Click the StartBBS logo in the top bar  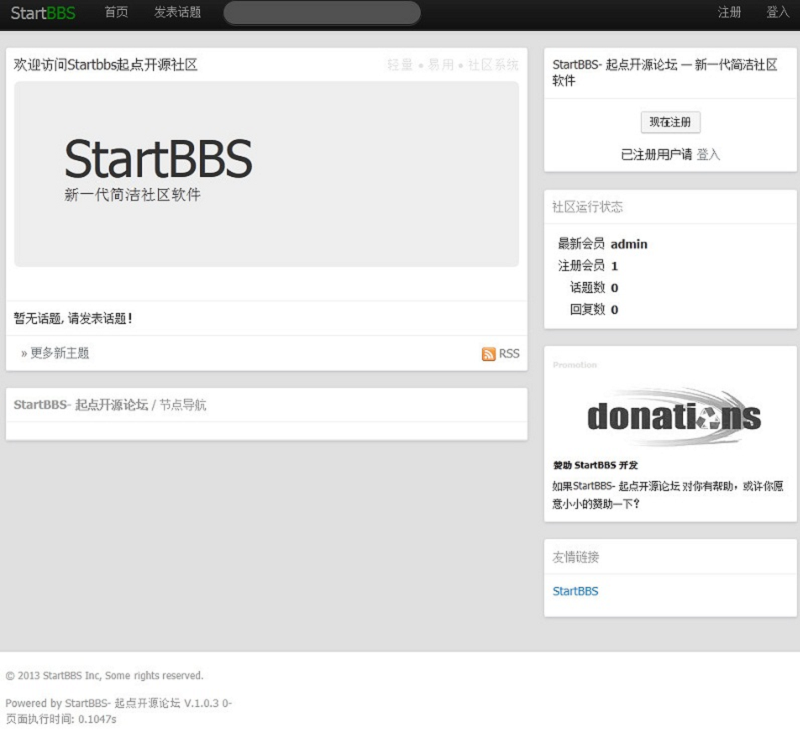43,13
